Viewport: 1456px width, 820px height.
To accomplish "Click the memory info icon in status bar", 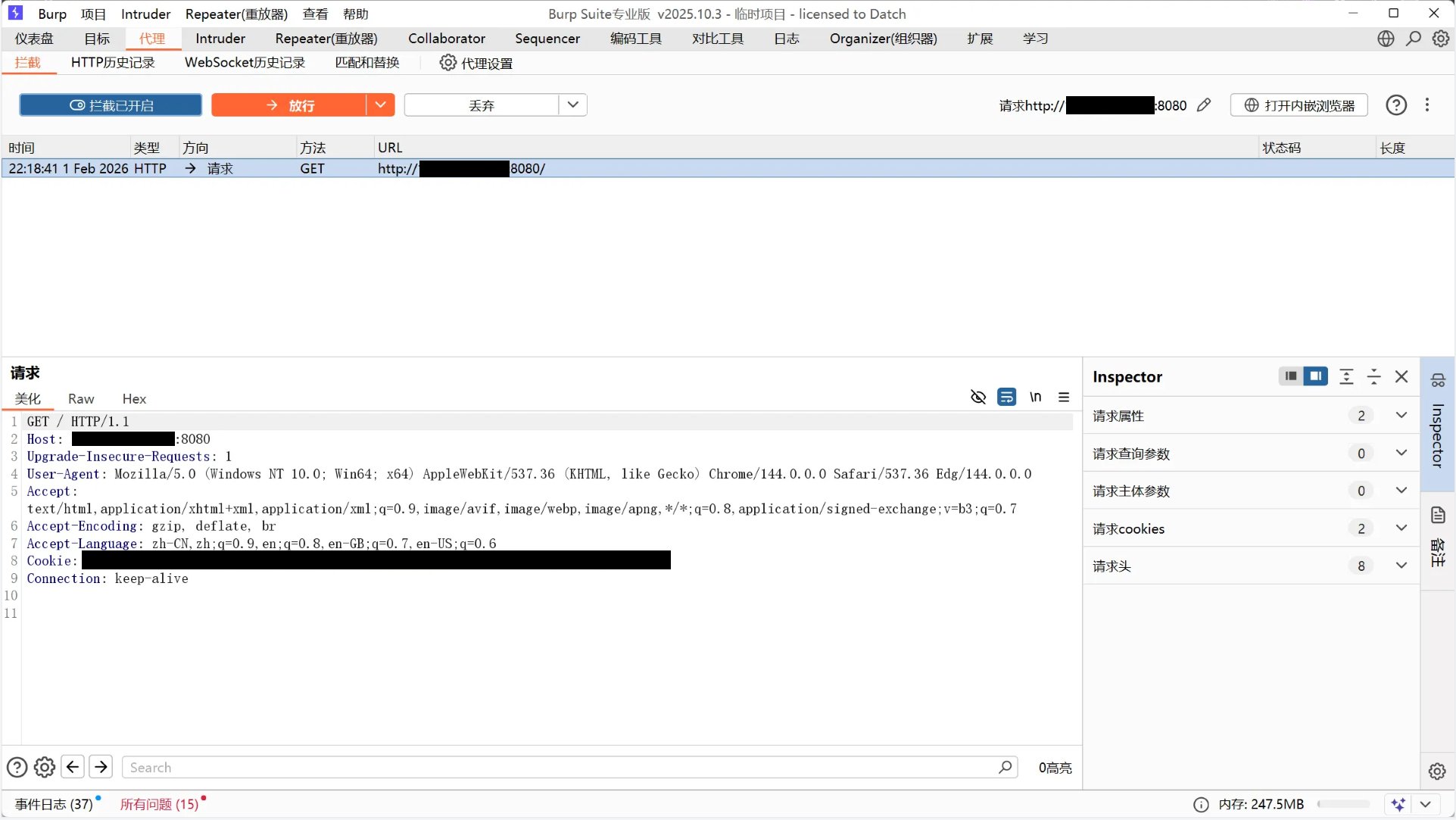I will pos(1201,804).
